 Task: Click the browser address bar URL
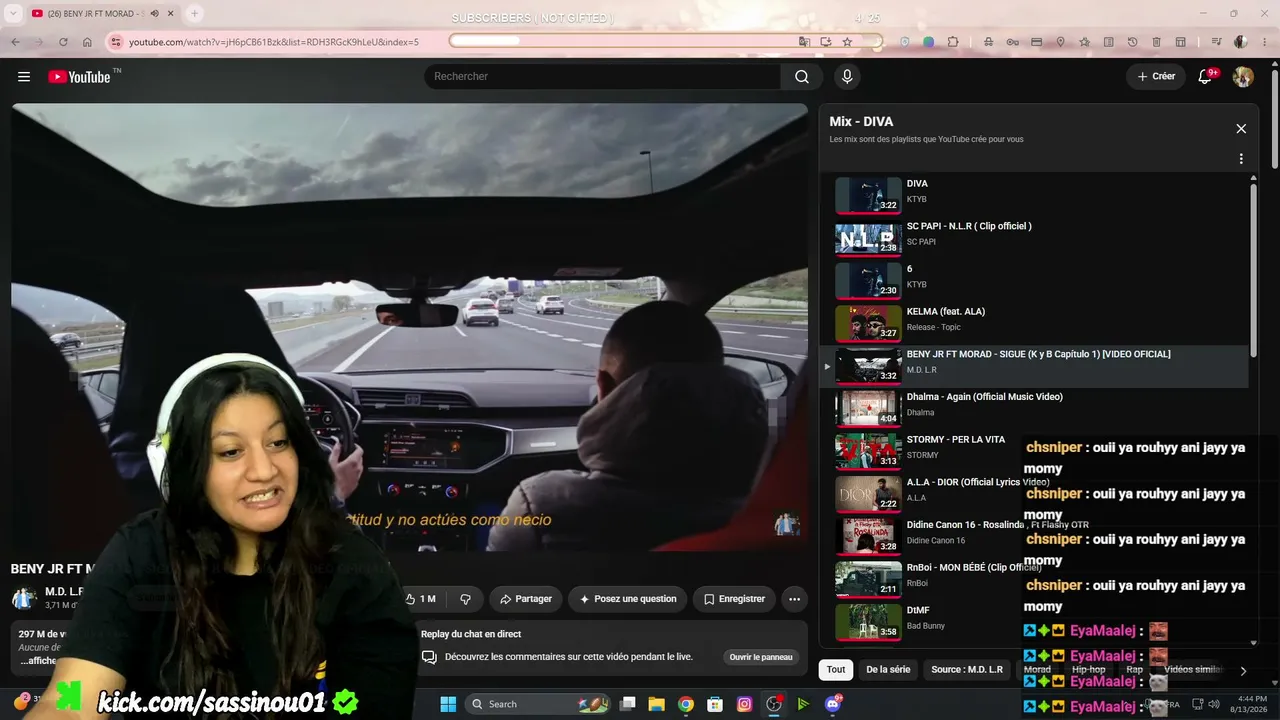[x=274, y=42]
